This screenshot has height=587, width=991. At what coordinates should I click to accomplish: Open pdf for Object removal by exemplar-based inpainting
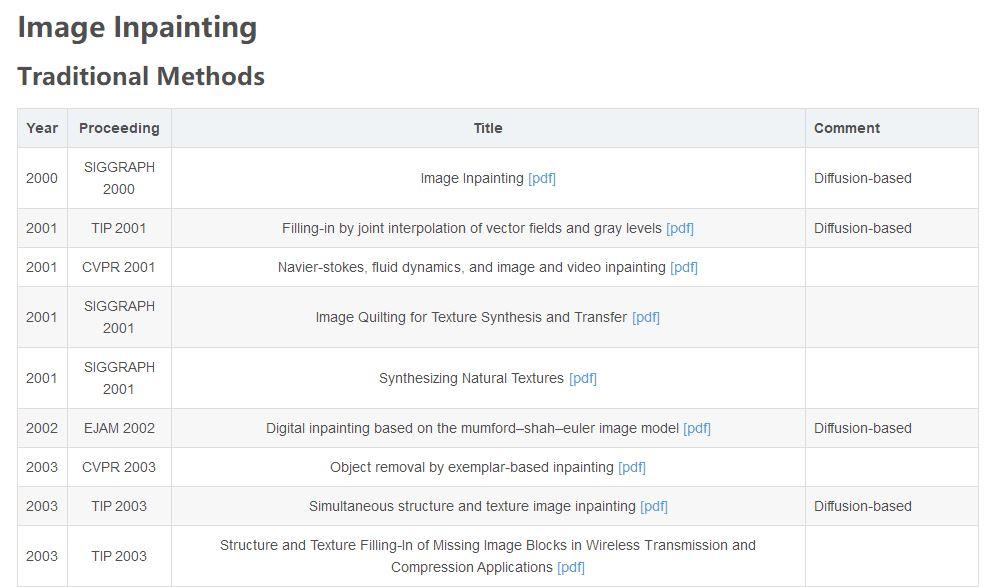[632, 467]
